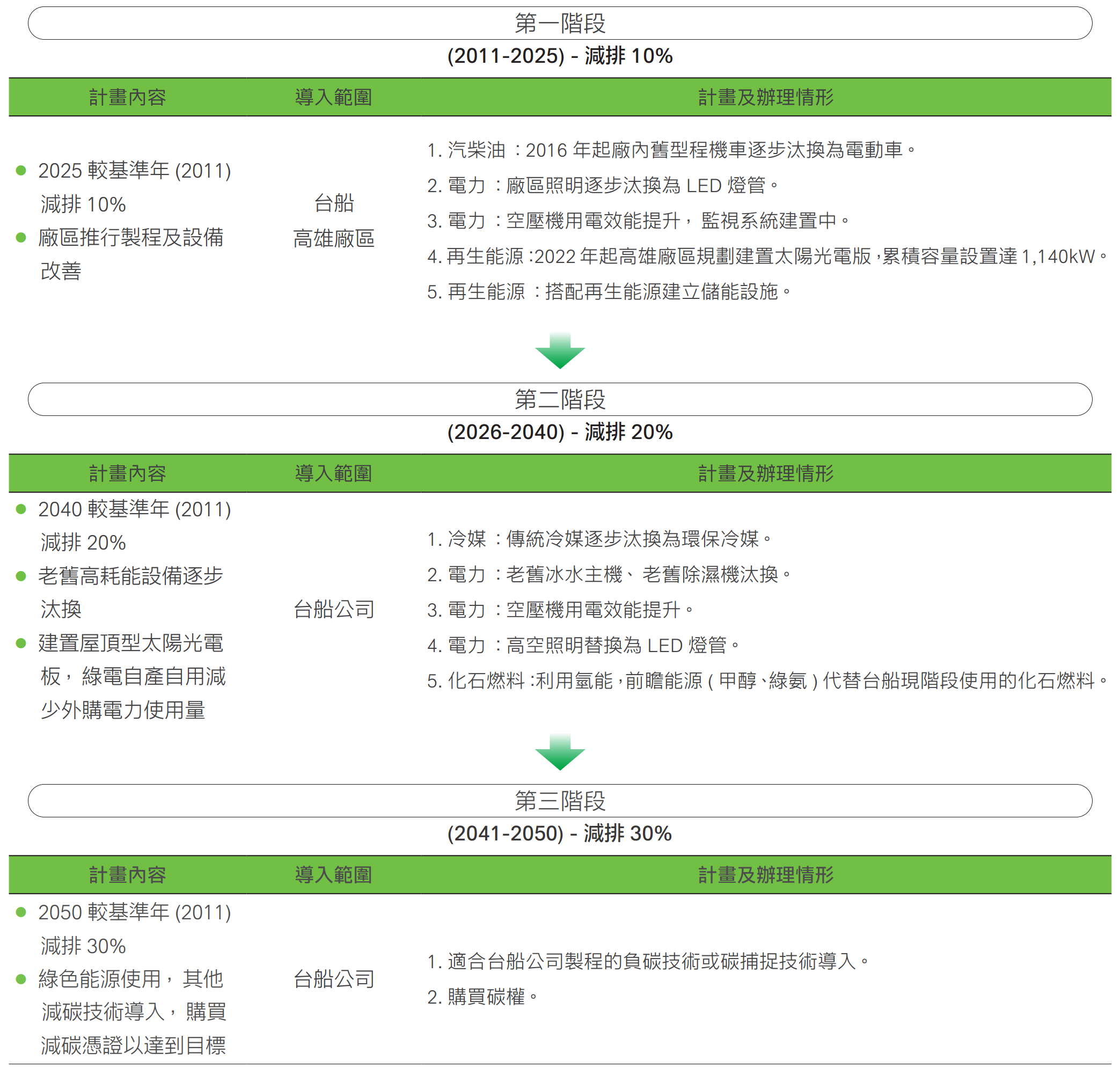Click the first table's 計畫內容 header
The height and width of the screenshot is (1068, 1120).
tap(128, 97)
